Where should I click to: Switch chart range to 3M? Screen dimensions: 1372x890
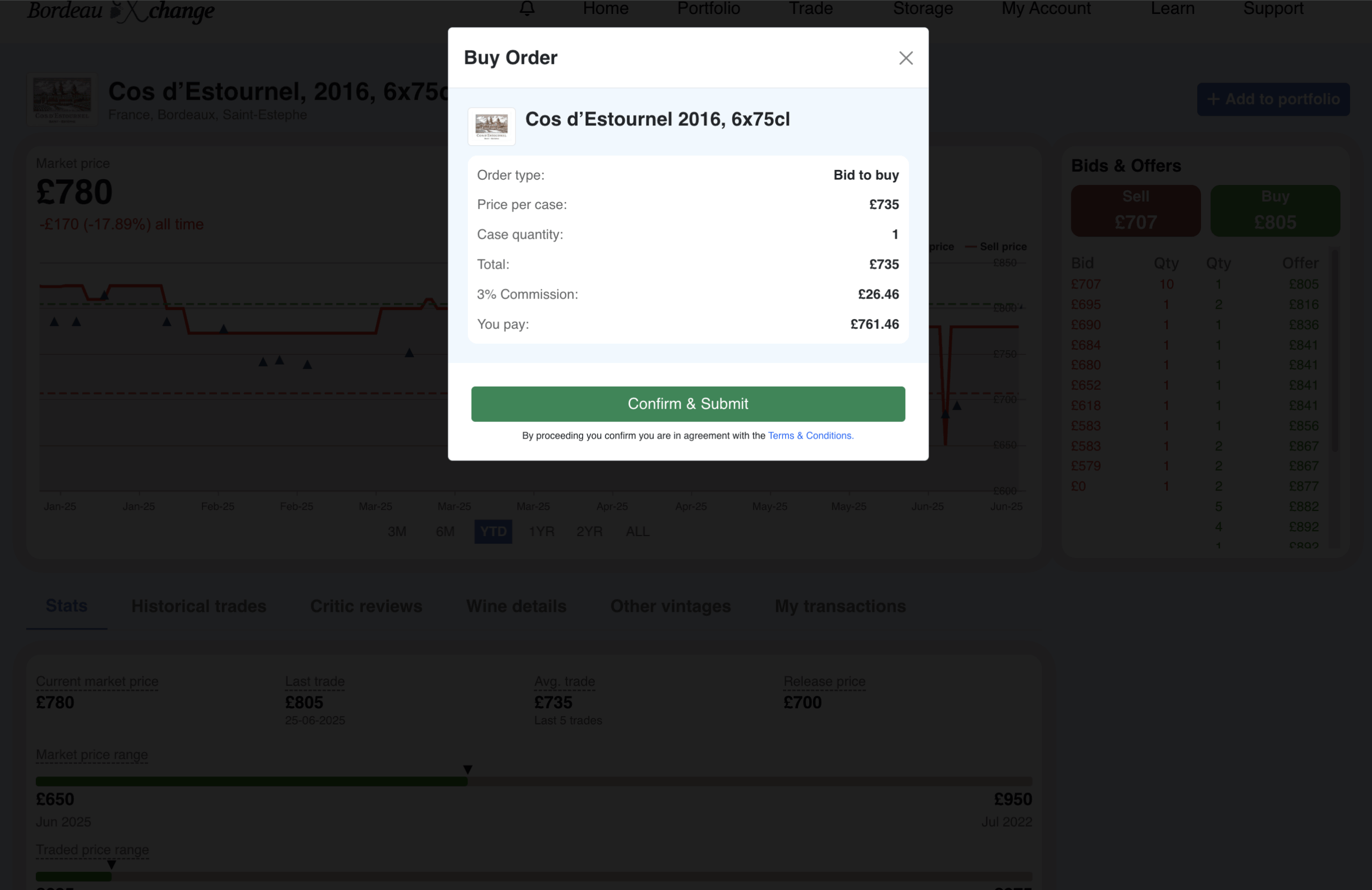(397, 531)
